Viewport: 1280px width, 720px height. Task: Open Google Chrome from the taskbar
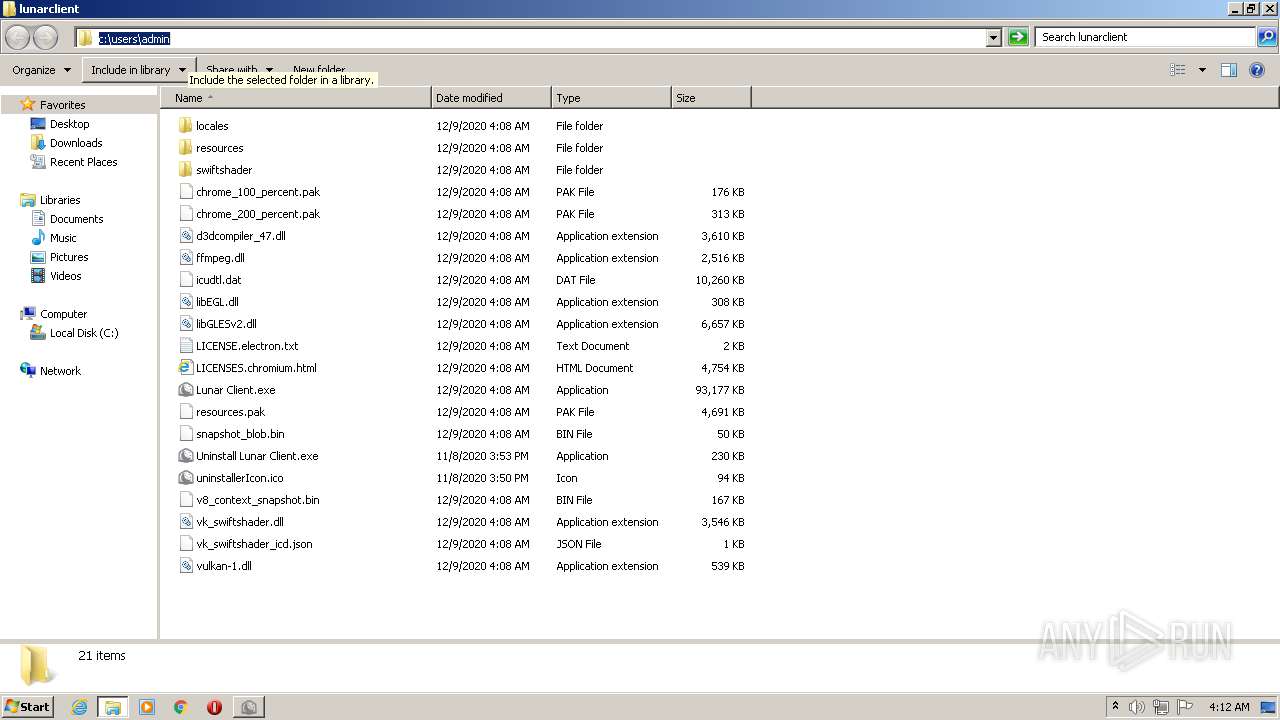tap(181, 707)
